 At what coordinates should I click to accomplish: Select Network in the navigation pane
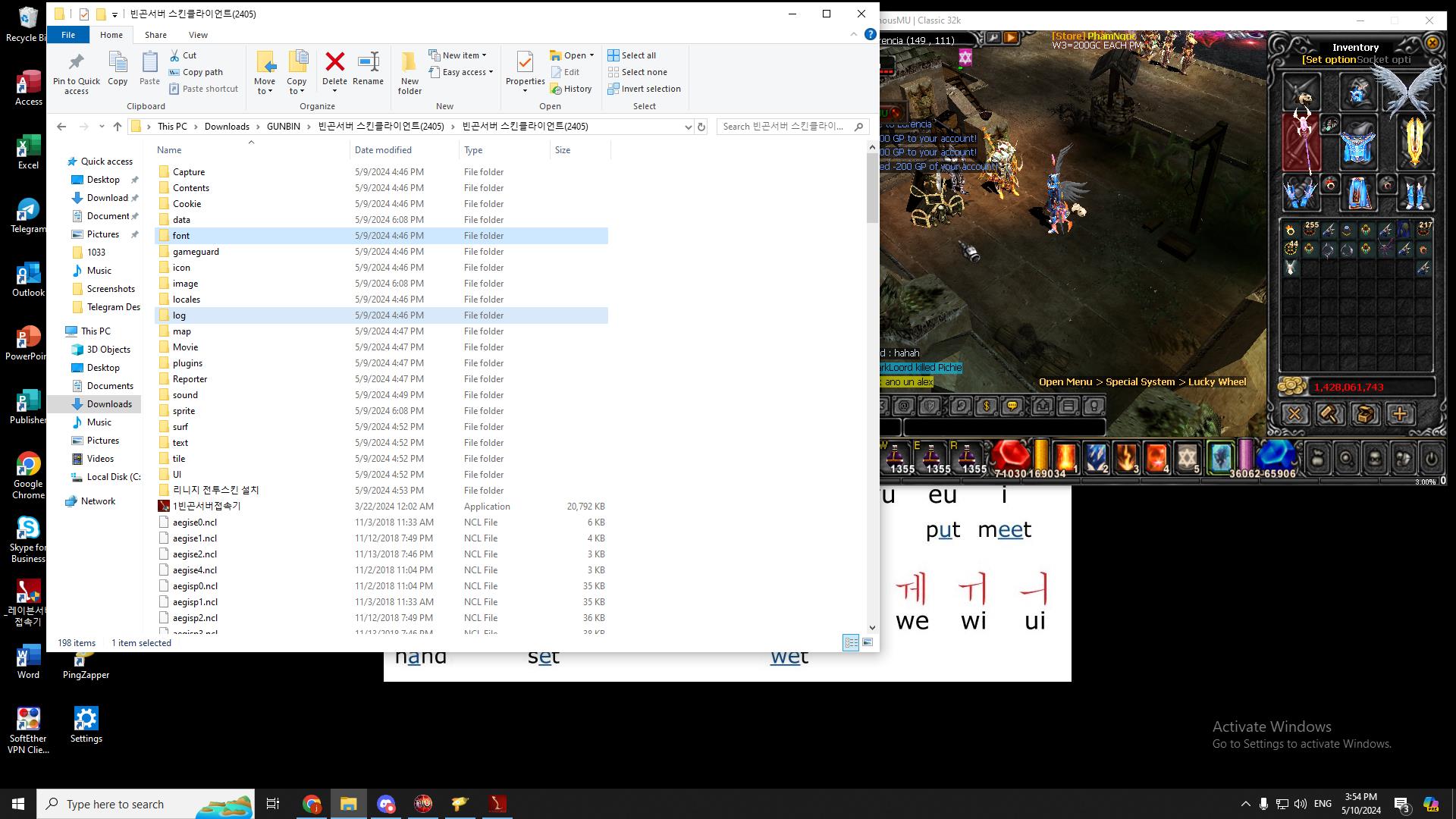90,501
